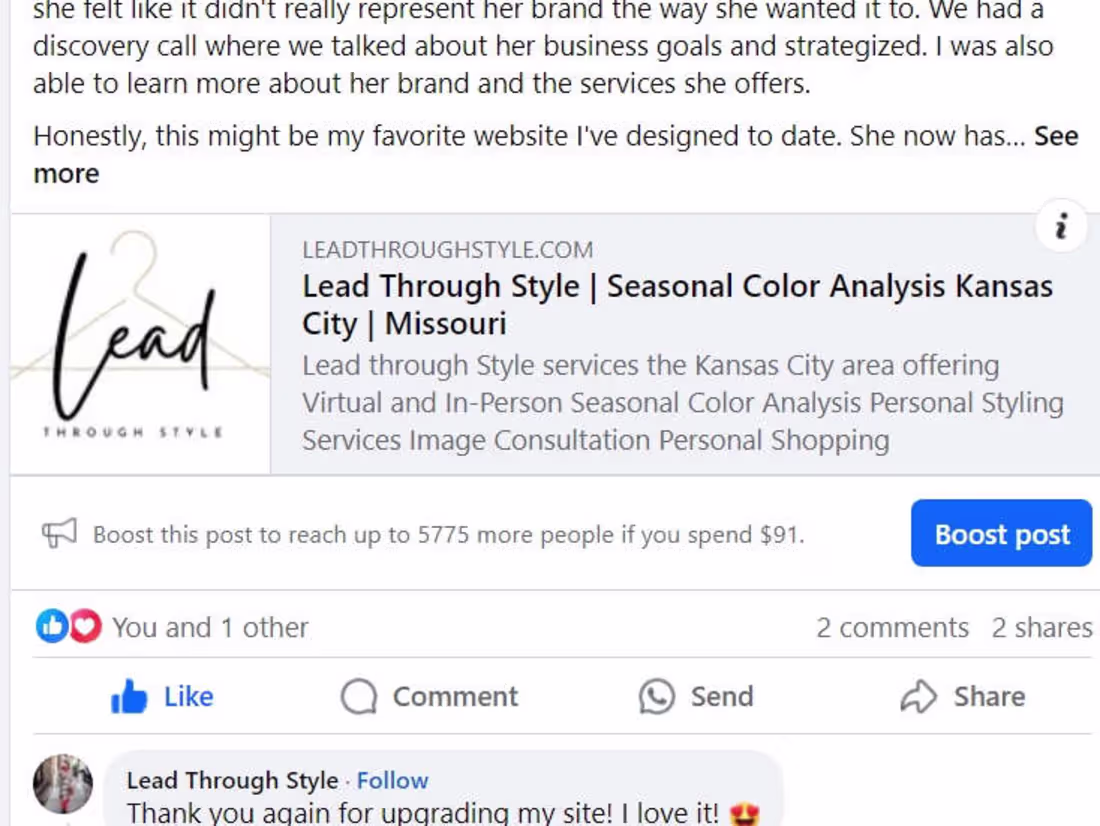Select the thumbs-up Like icon
The image size is (1100, 826).
tap(132, 696)
